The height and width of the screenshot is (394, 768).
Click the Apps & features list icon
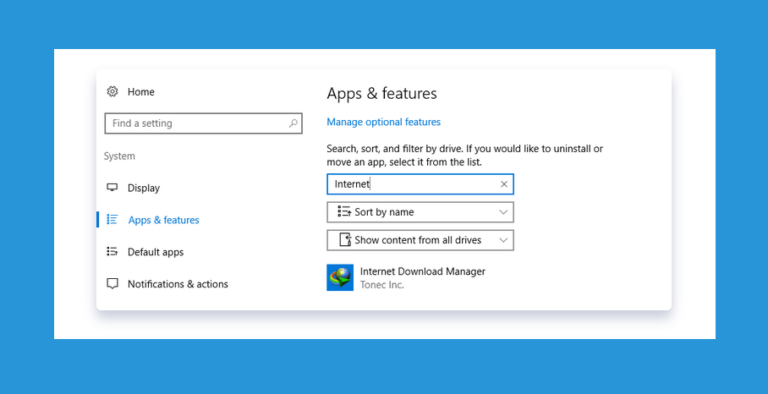(x=112, y=220)
